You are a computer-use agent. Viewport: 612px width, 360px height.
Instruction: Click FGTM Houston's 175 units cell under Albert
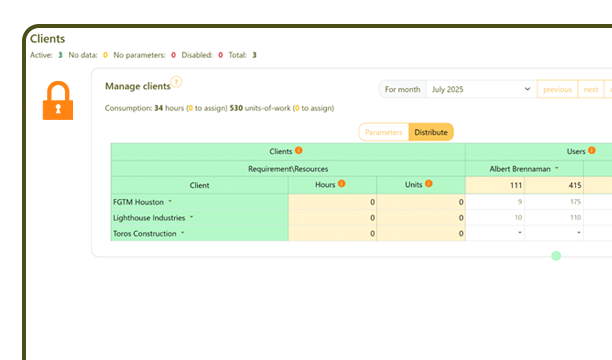click(x=554, y=202)
